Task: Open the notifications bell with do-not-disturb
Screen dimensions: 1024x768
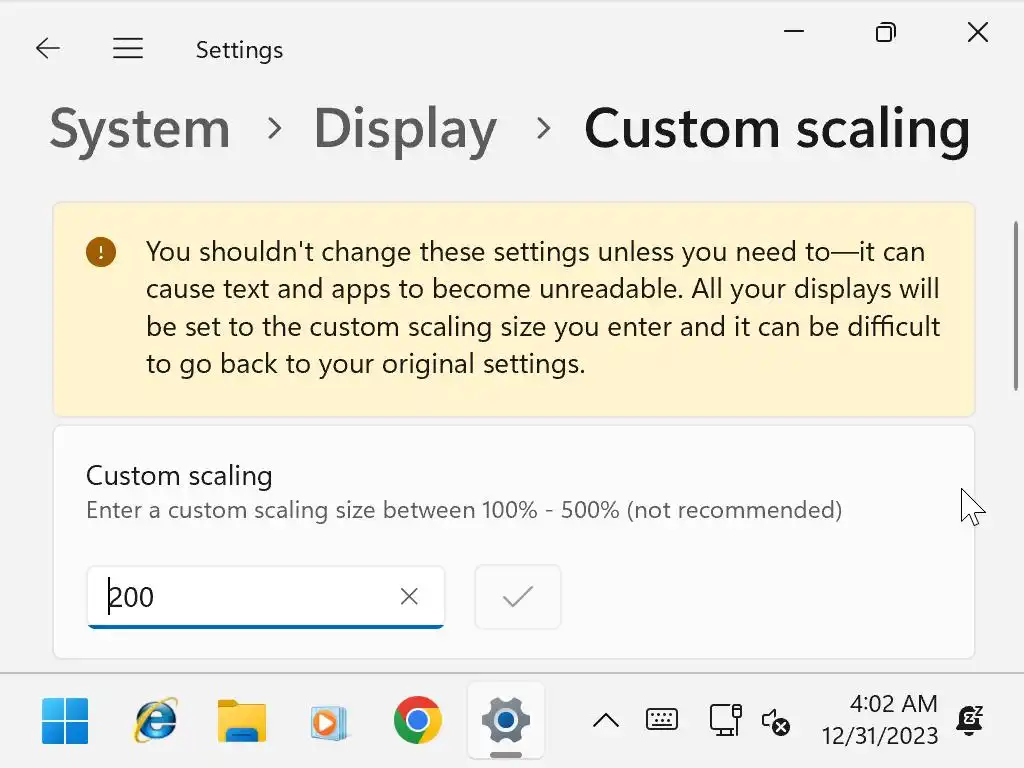Action: click(969, 720)
